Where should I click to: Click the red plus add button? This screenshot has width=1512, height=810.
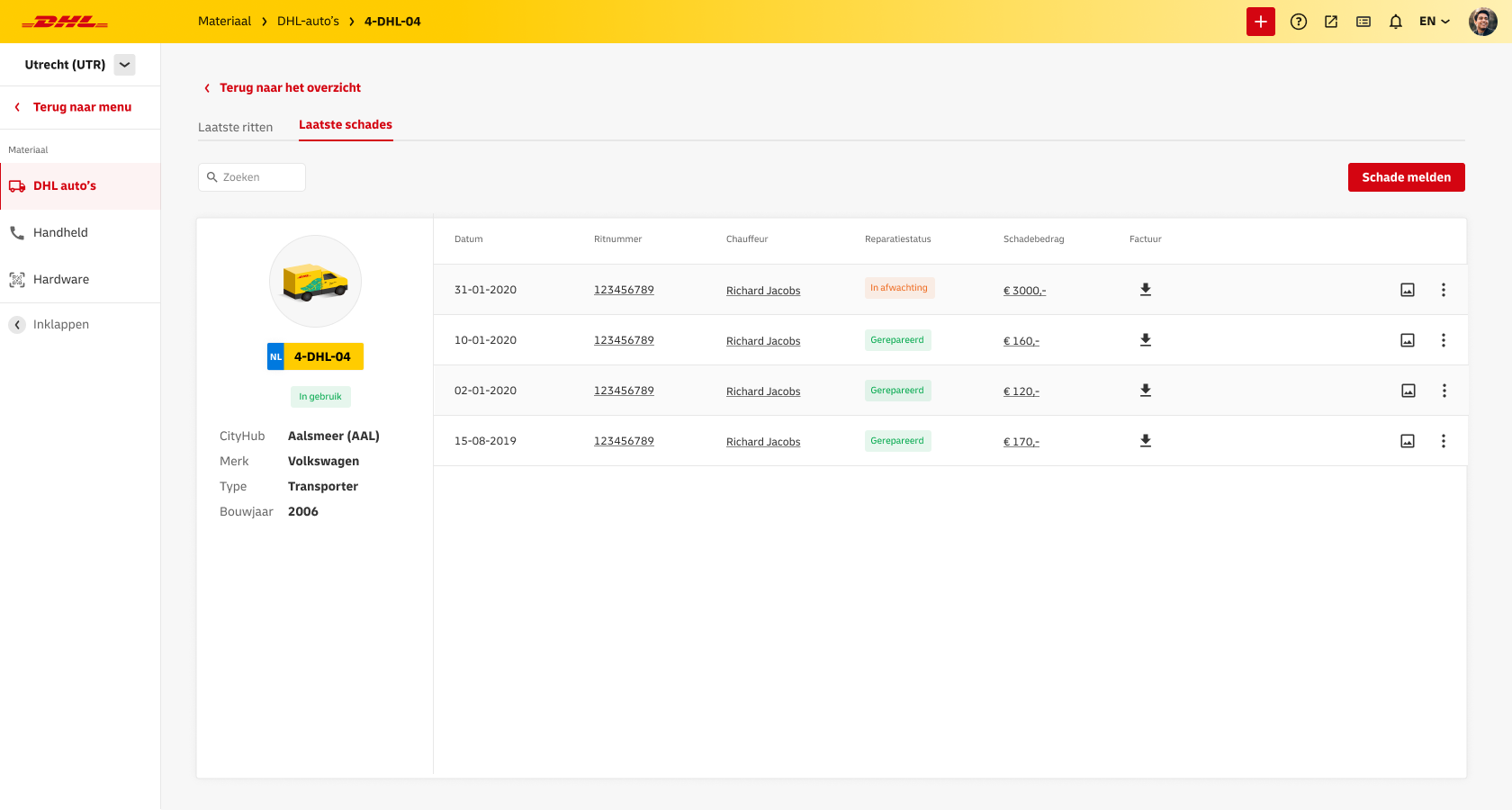[1261, 22]
